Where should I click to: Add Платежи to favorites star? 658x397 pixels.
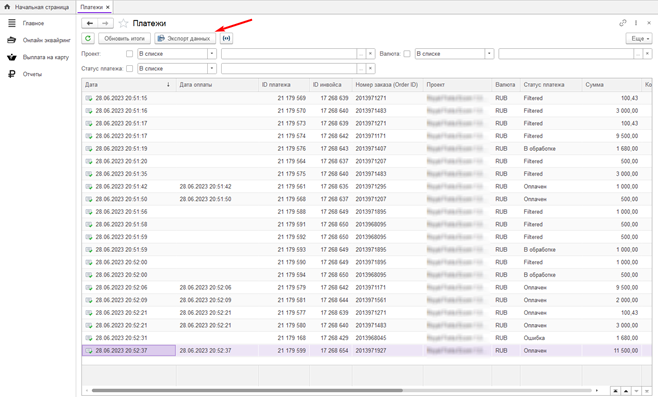click(x=123, y=24)
